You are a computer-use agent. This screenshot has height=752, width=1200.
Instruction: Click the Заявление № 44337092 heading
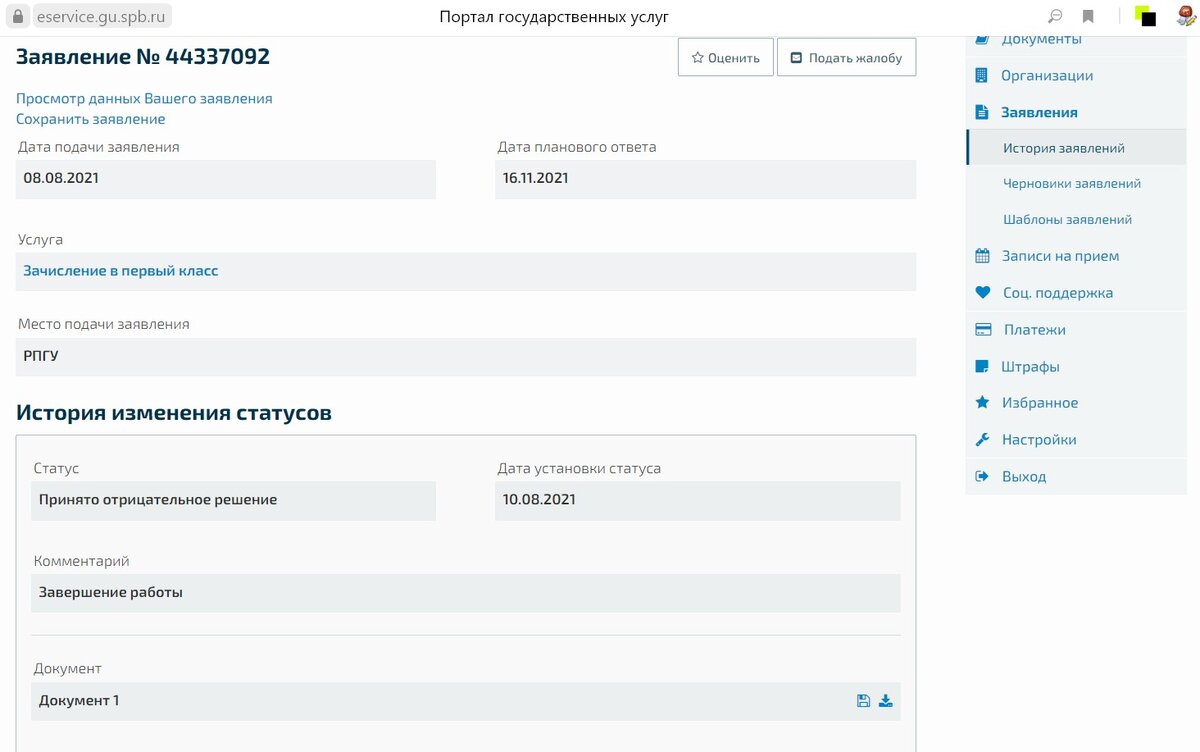point(143,57)
